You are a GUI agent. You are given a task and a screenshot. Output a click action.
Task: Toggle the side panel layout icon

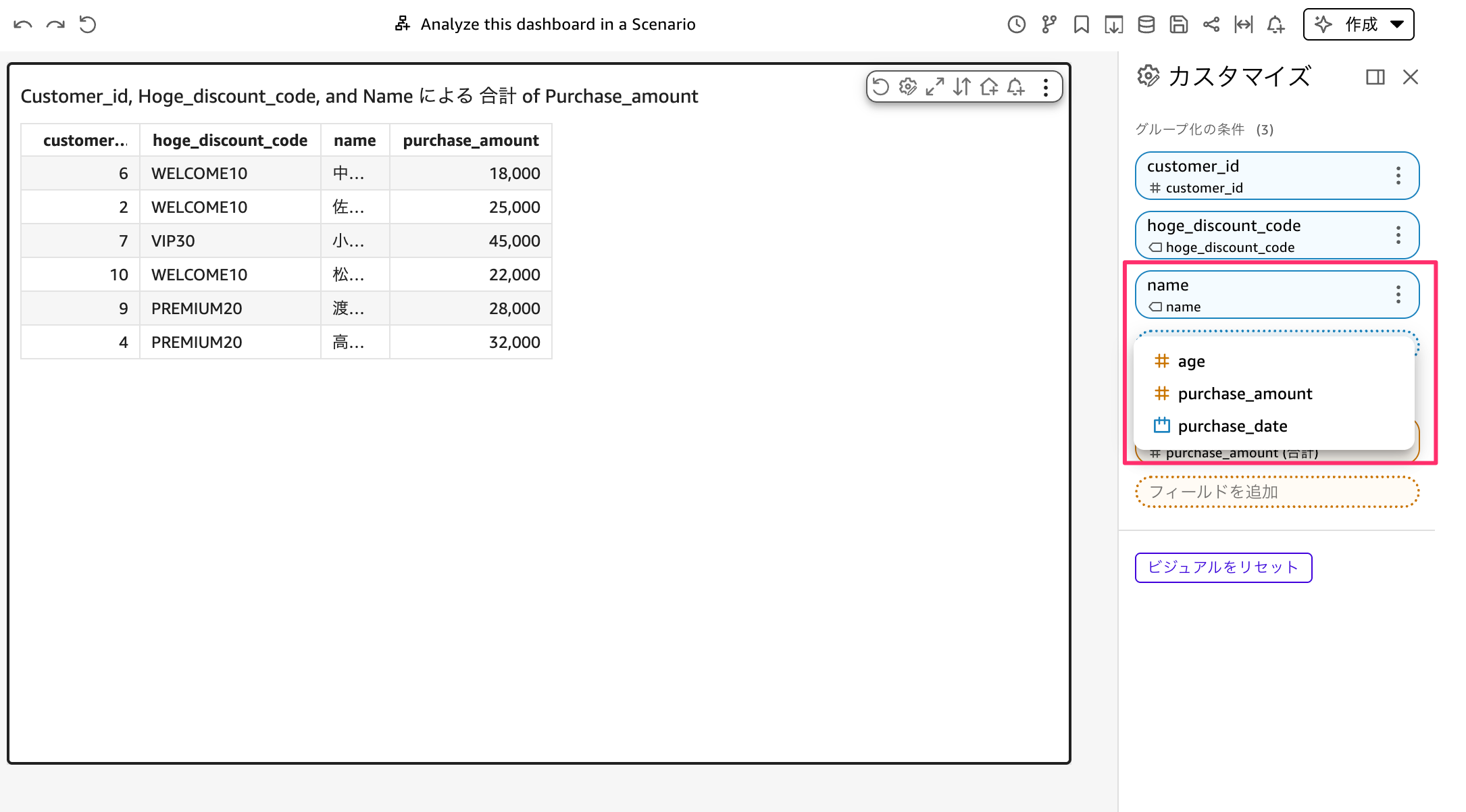[1375, 77]
